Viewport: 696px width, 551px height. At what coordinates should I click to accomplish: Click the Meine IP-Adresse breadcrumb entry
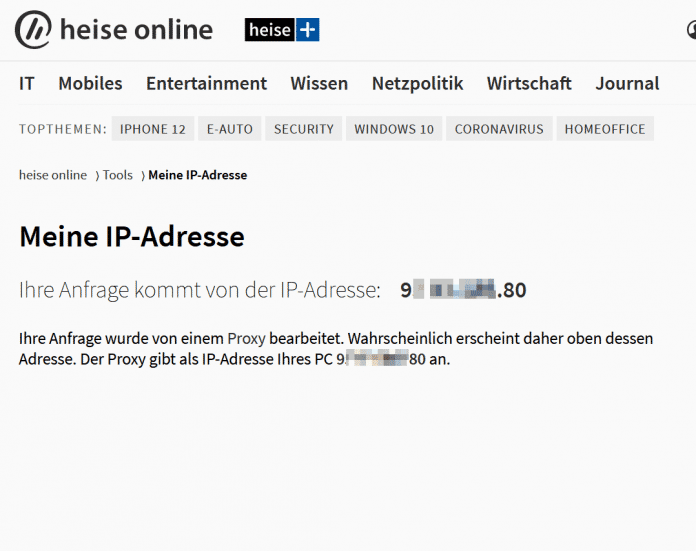[x=197, y=175]
